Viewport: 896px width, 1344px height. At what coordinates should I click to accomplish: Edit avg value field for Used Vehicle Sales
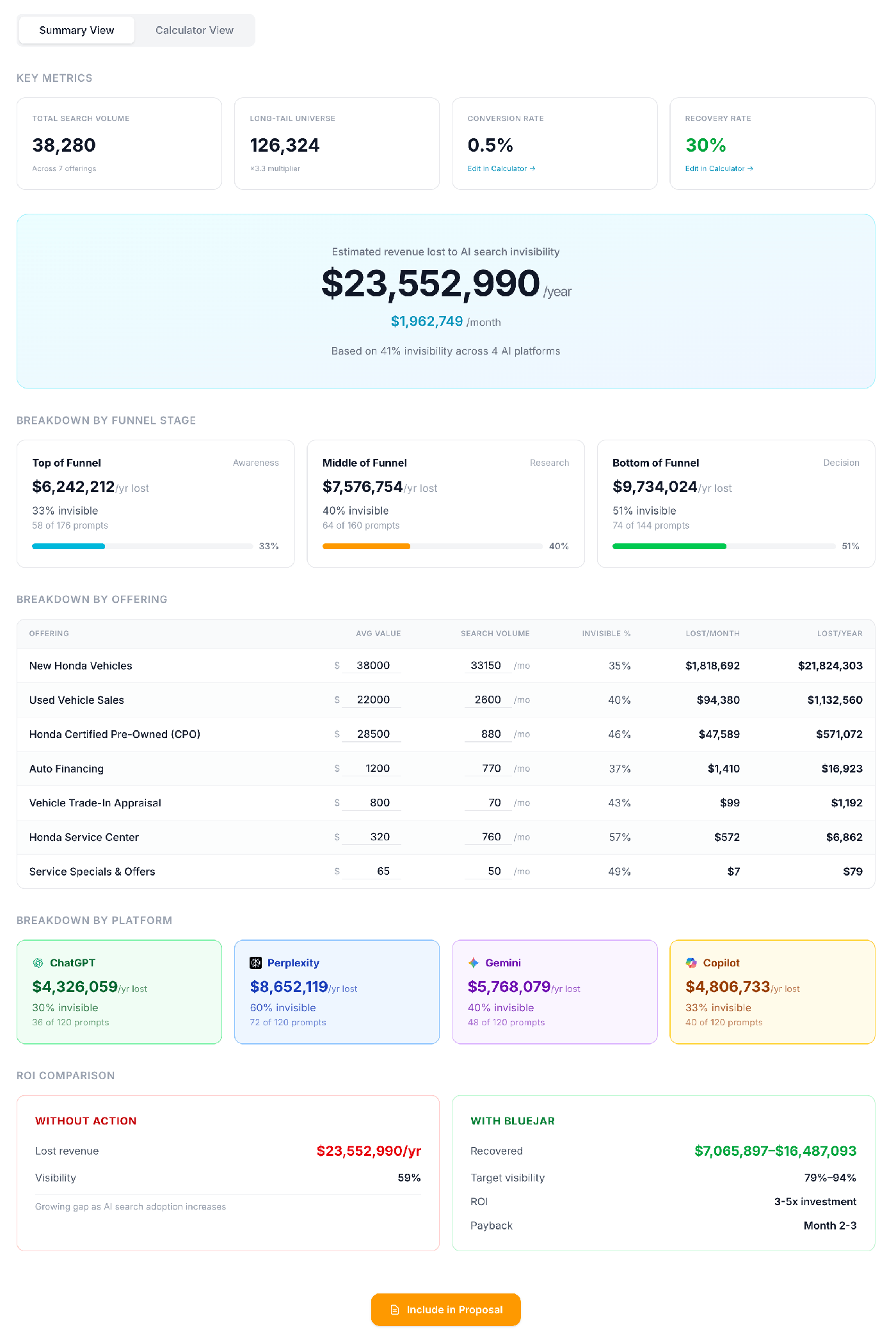click(x=371, y=700)
